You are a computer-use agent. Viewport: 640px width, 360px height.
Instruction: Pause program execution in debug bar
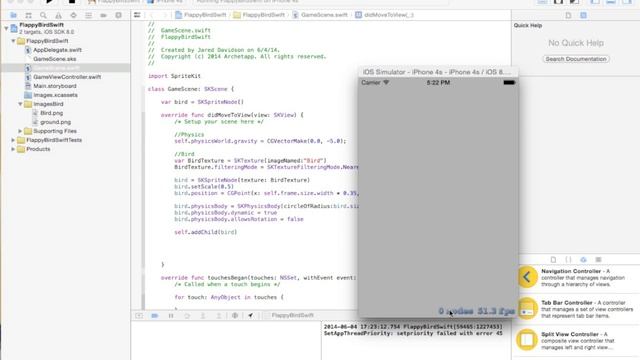[x=171, y=316]
